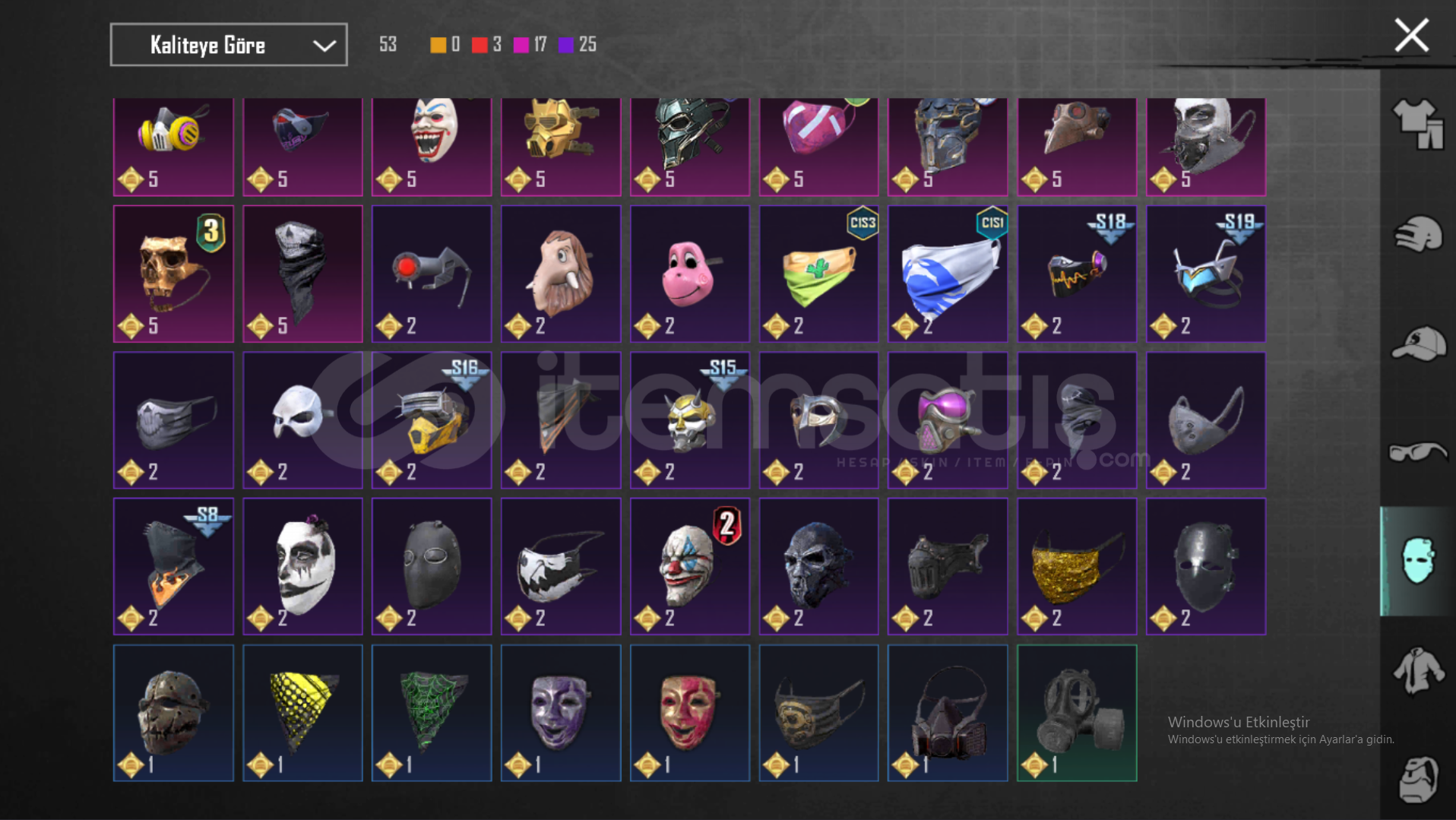
Task: Select the teal face mask category tab
Action: click(1417, 561)
